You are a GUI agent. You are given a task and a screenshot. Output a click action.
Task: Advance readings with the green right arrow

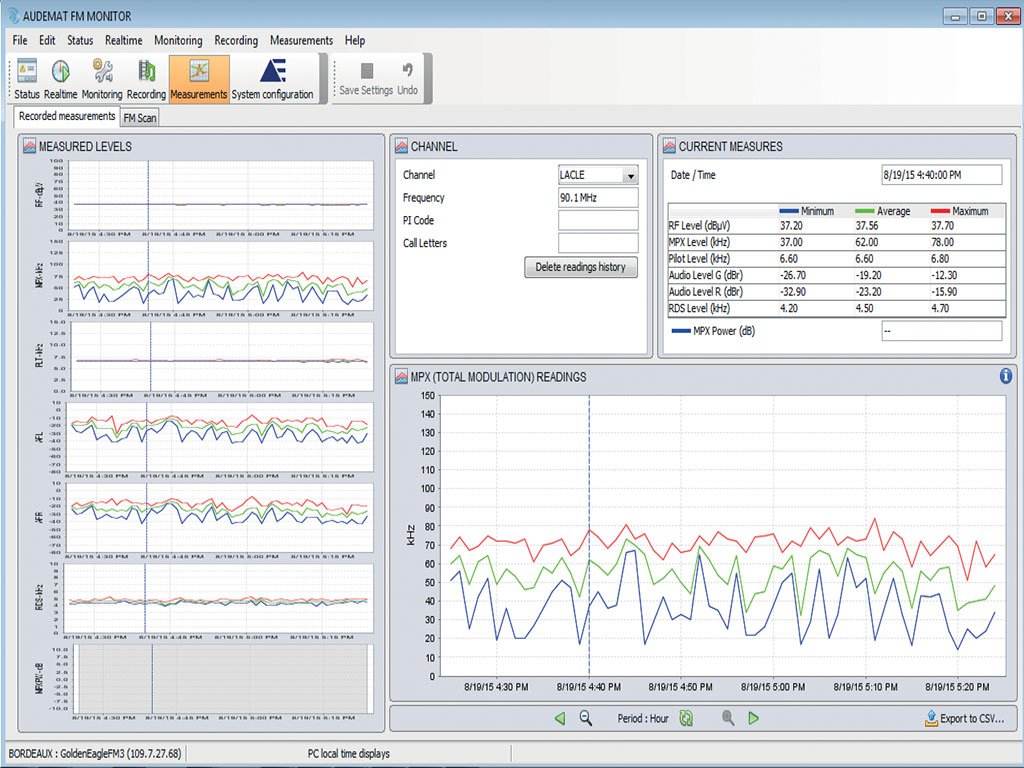click(x=755, y=718)
